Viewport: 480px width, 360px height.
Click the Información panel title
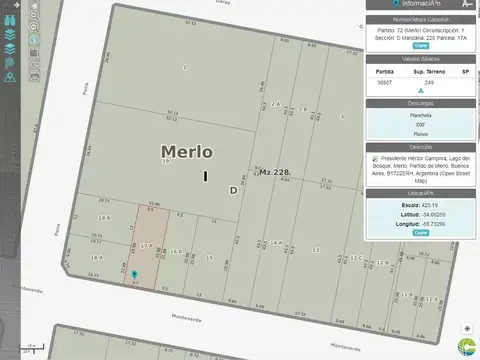coord(421,4)
